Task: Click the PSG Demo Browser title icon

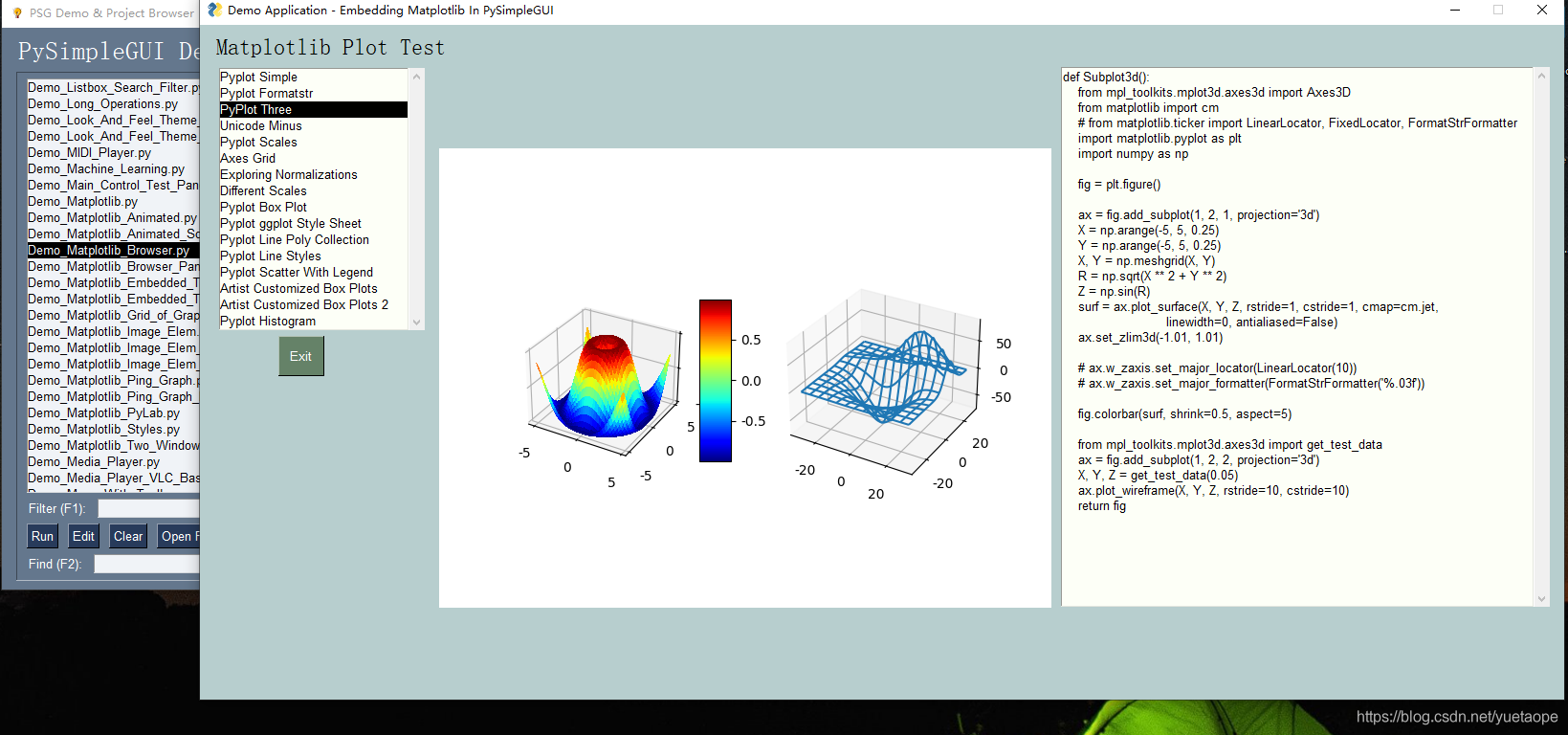Action: [17, 13]
